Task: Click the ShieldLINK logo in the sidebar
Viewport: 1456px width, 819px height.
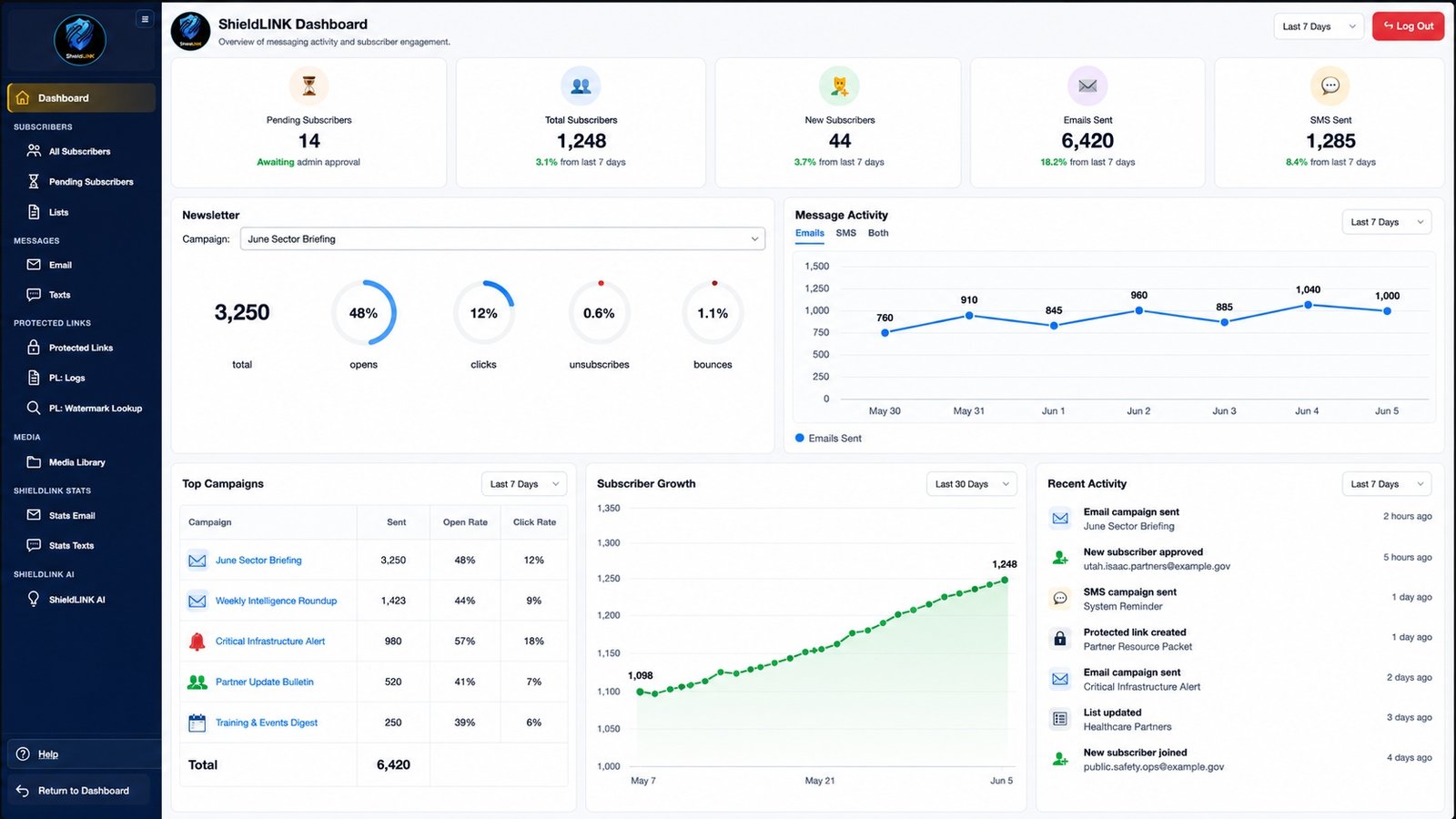Action: click(x=80, y=40)
